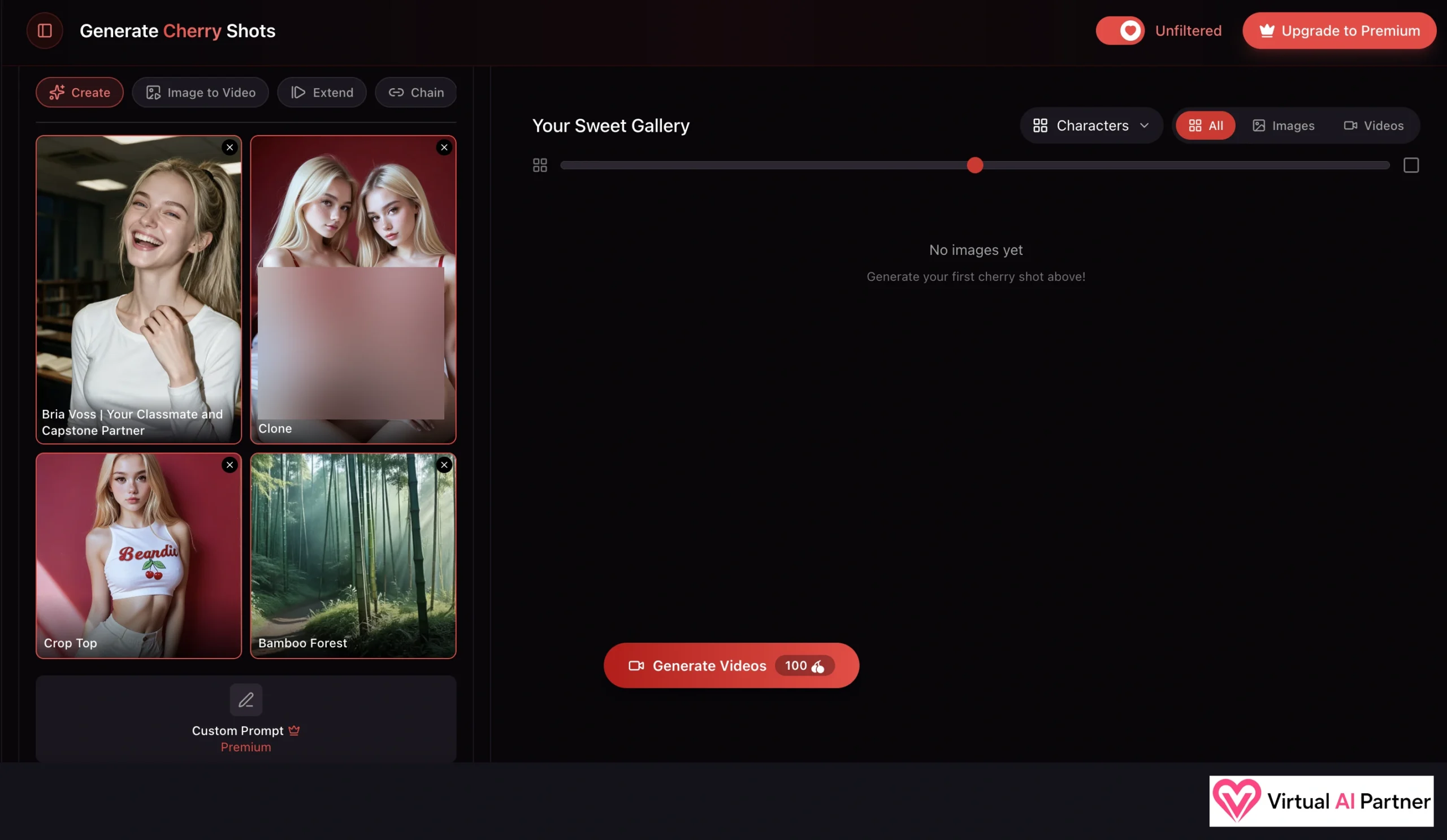Click the chevron arrow next to Characters
Viewport: 1447px width, 840px height.
tap(1145, 125)
